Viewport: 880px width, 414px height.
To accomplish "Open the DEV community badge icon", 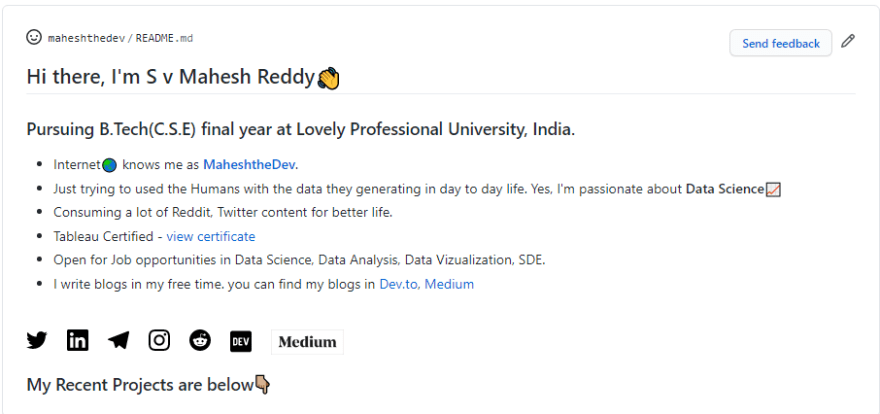I will click(x=241, y=341).
